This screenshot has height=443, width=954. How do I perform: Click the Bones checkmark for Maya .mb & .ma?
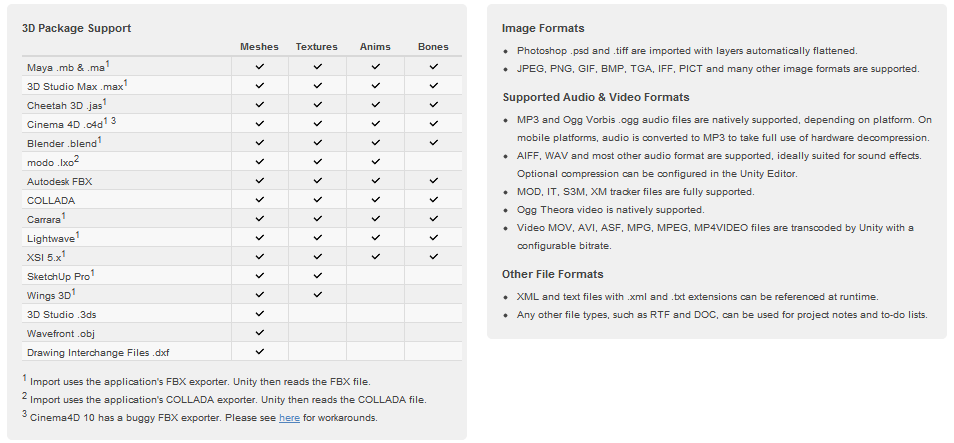click(x=433, y=67)
